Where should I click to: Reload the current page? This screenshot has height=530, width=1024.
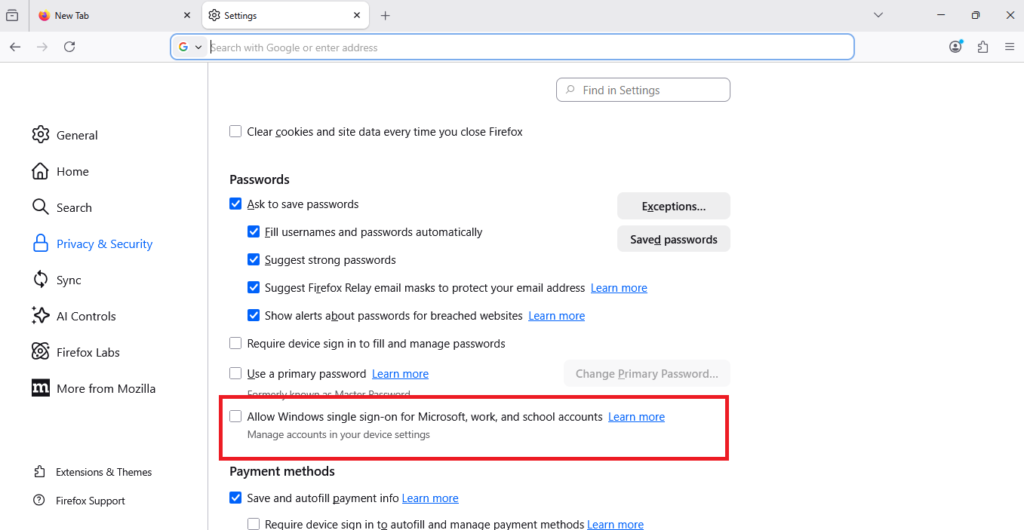(70, 47)
